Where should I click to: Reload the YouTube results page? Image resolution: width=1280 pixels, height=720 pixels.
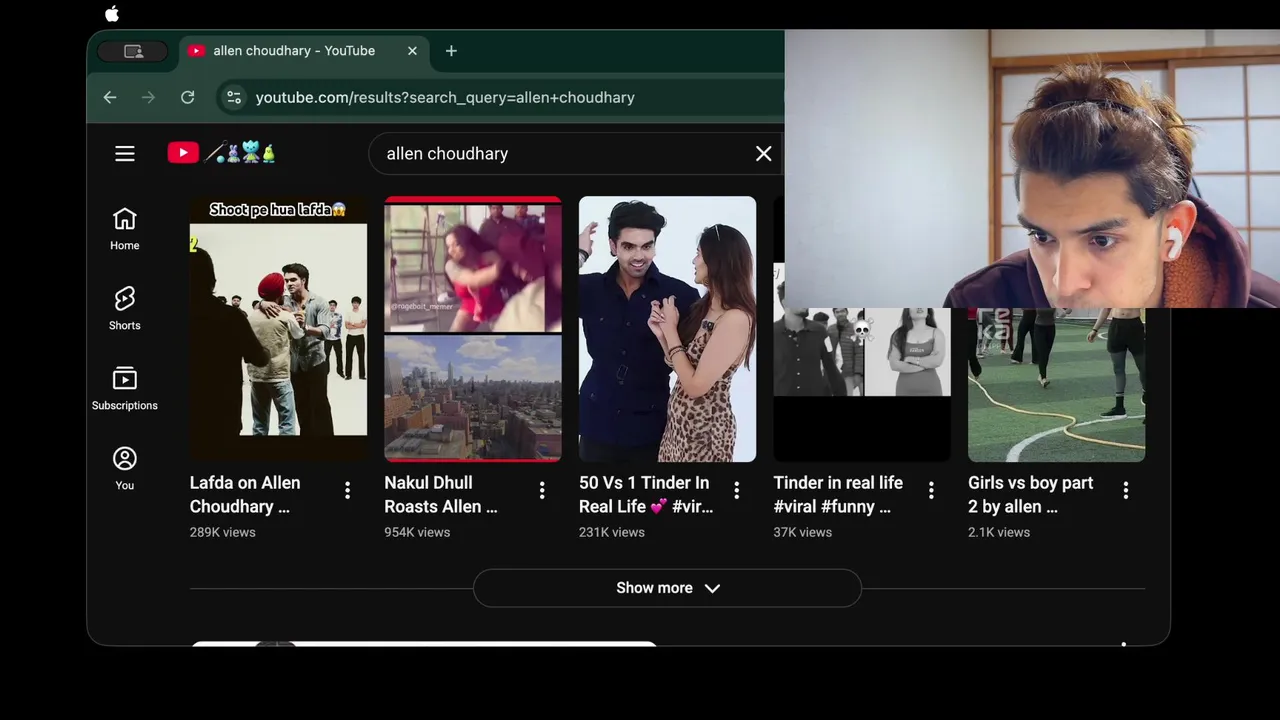[187, 97]
